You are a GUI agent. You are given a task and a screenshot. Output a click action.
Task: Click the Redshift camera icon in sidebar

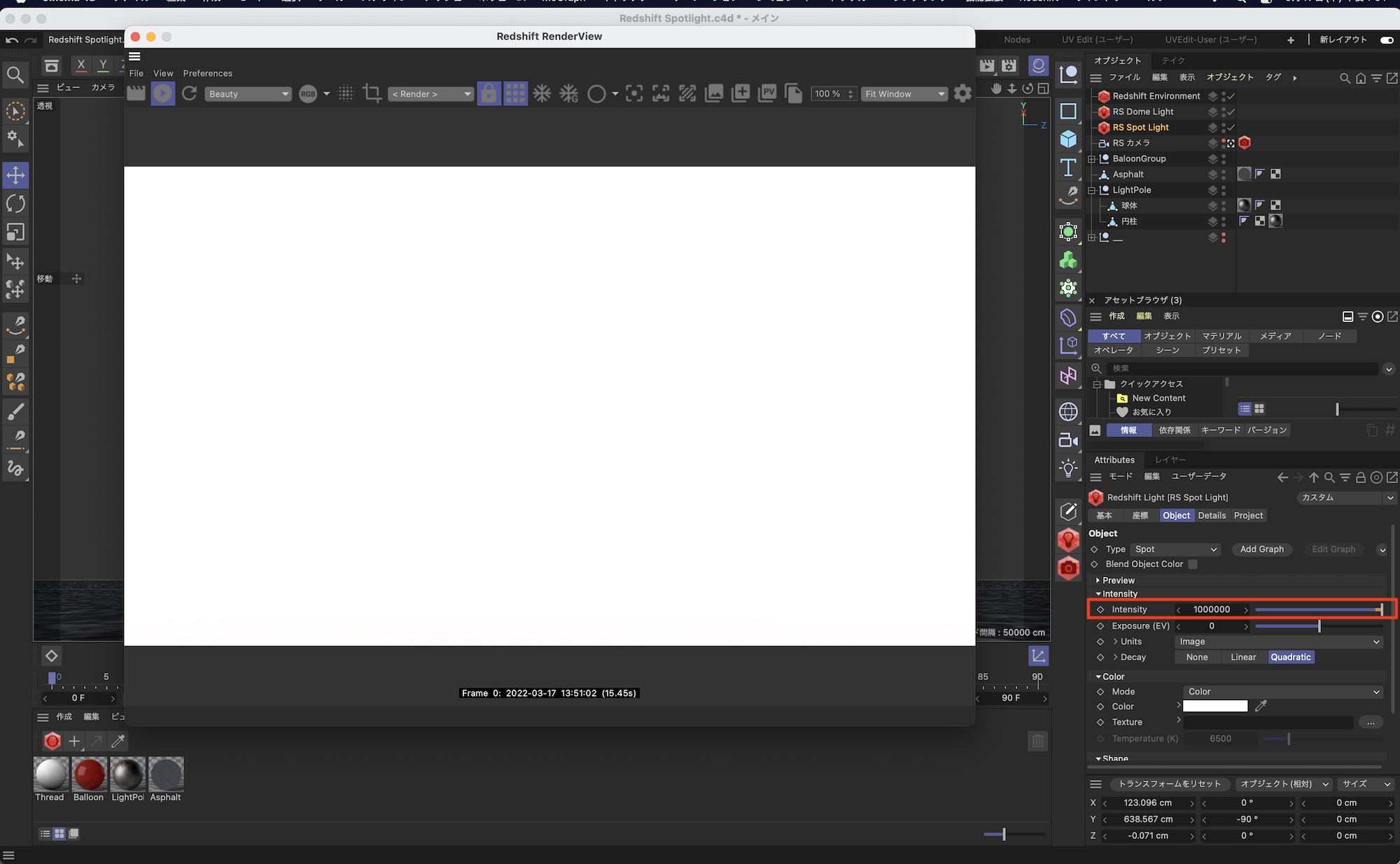[x=1068, y=568]
